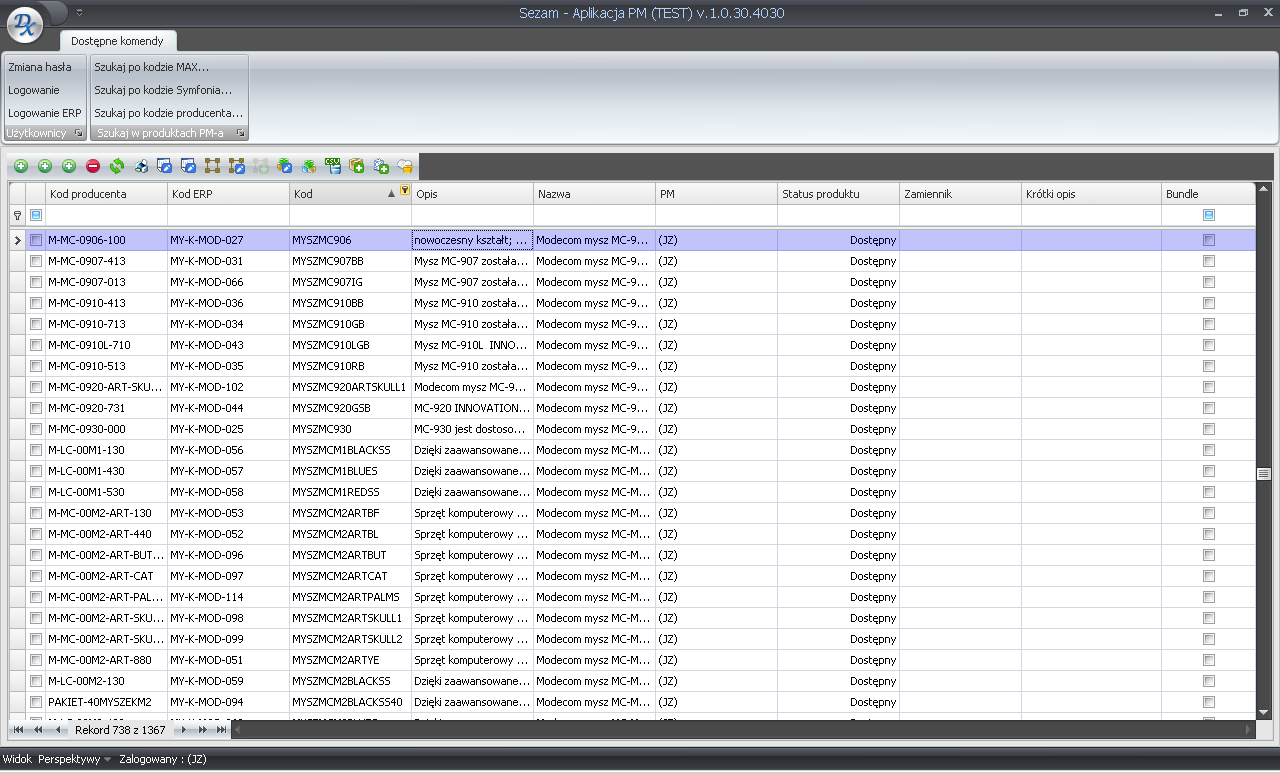Open the quick access toolbar customize arrow

point(79,12)
